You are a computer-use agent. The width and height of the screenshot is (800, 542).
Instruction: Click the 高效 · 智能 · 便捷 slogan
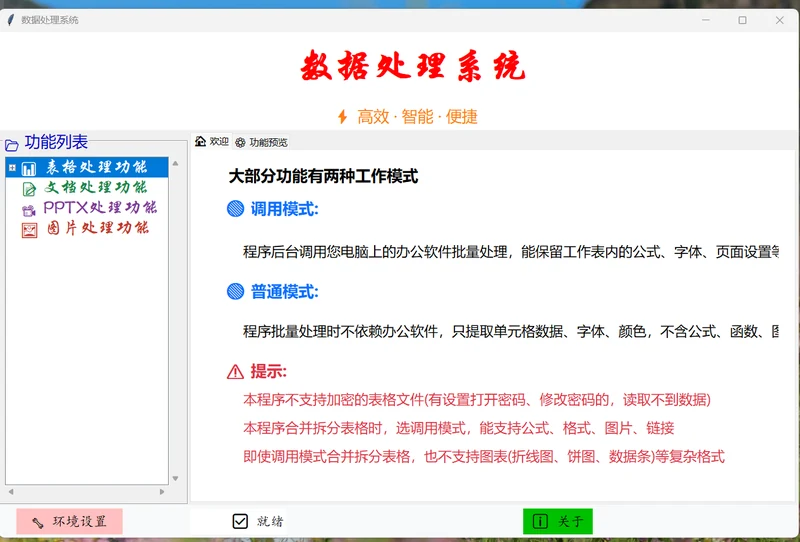[x=417, y=117]
